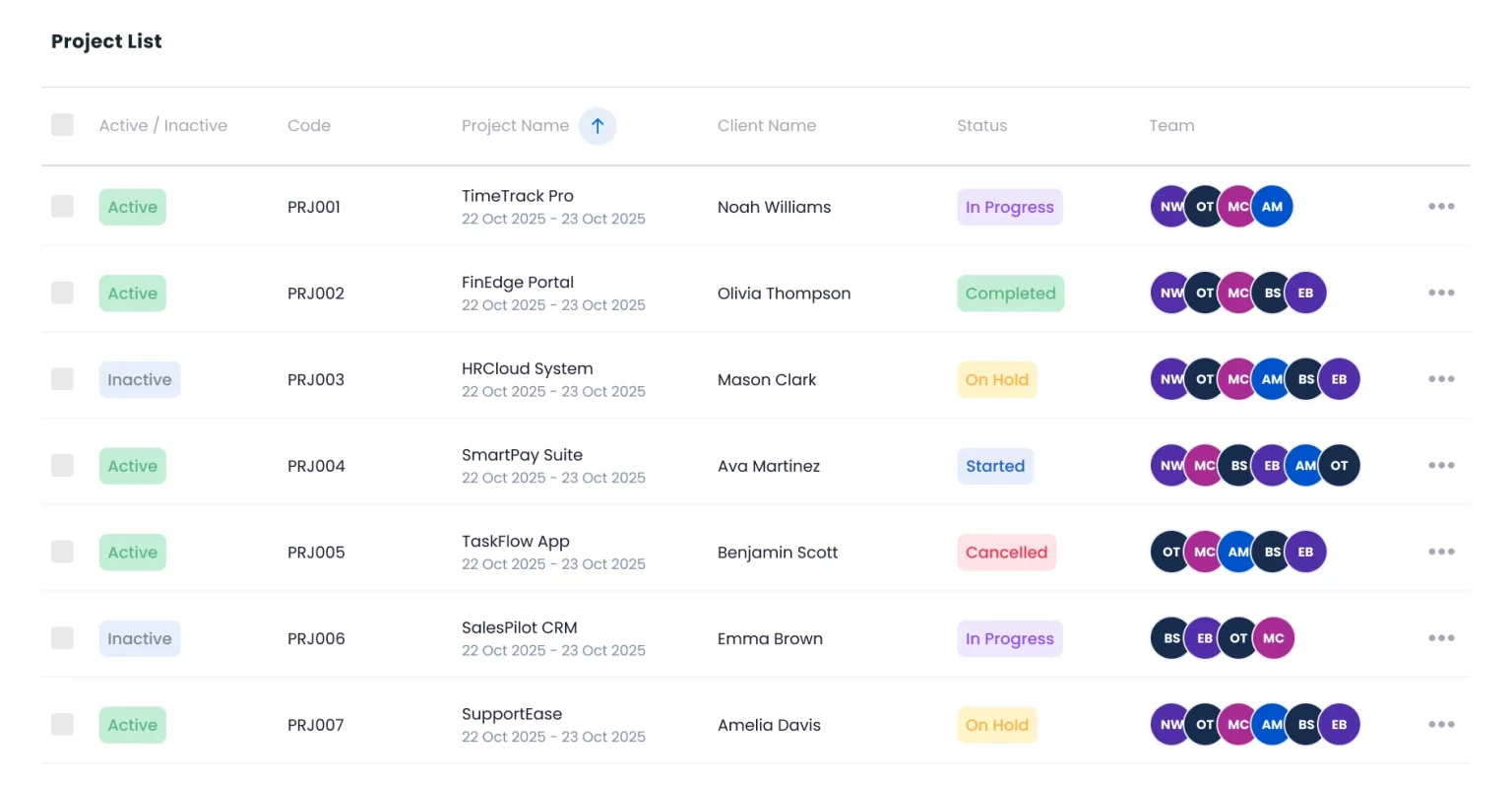Click the EB avatar in the FinEdge Portal team
1512x785 pixels.
pyautogui.click(x=1305, y=293)
